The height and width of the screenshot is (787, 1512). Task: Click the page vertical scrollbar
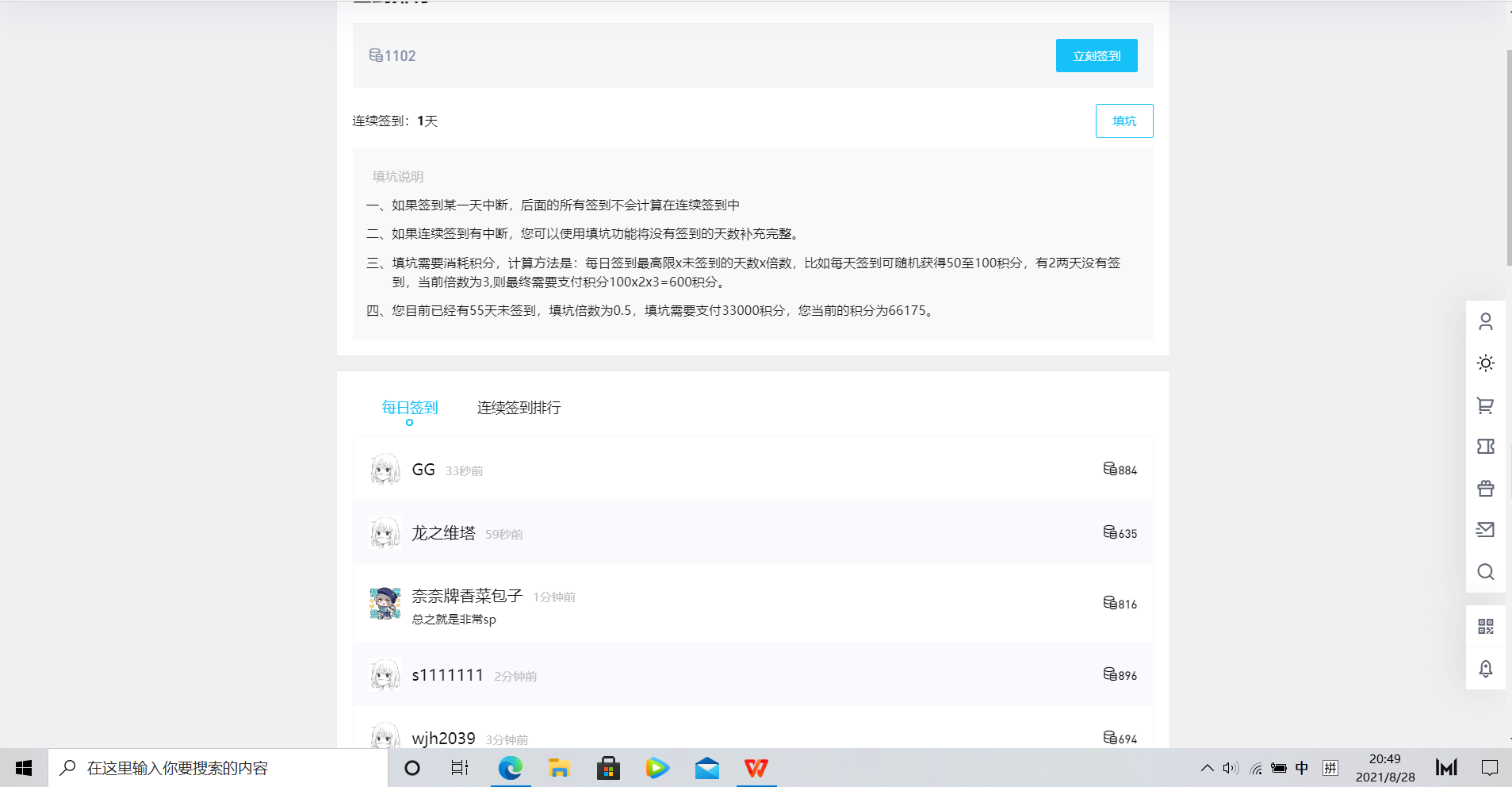[1508, 159]
